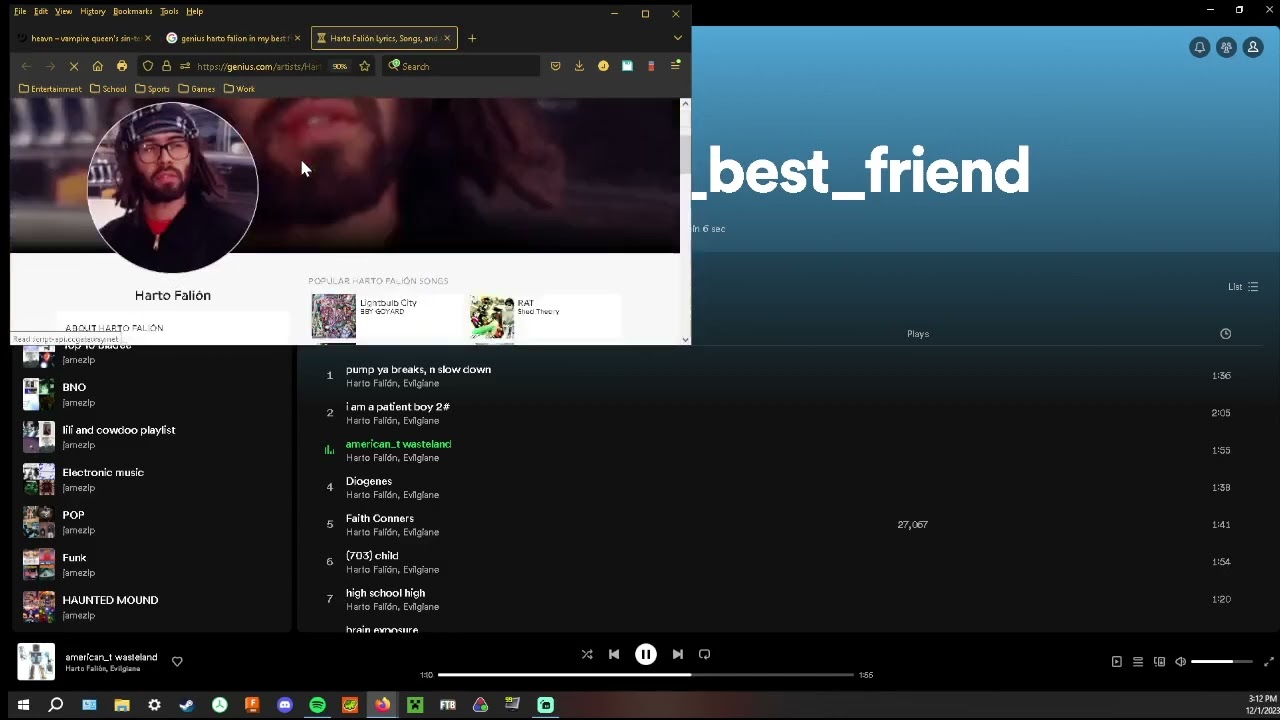1280x720 pixels.
Task: Open a new Firefox tab
Action: 472,38
